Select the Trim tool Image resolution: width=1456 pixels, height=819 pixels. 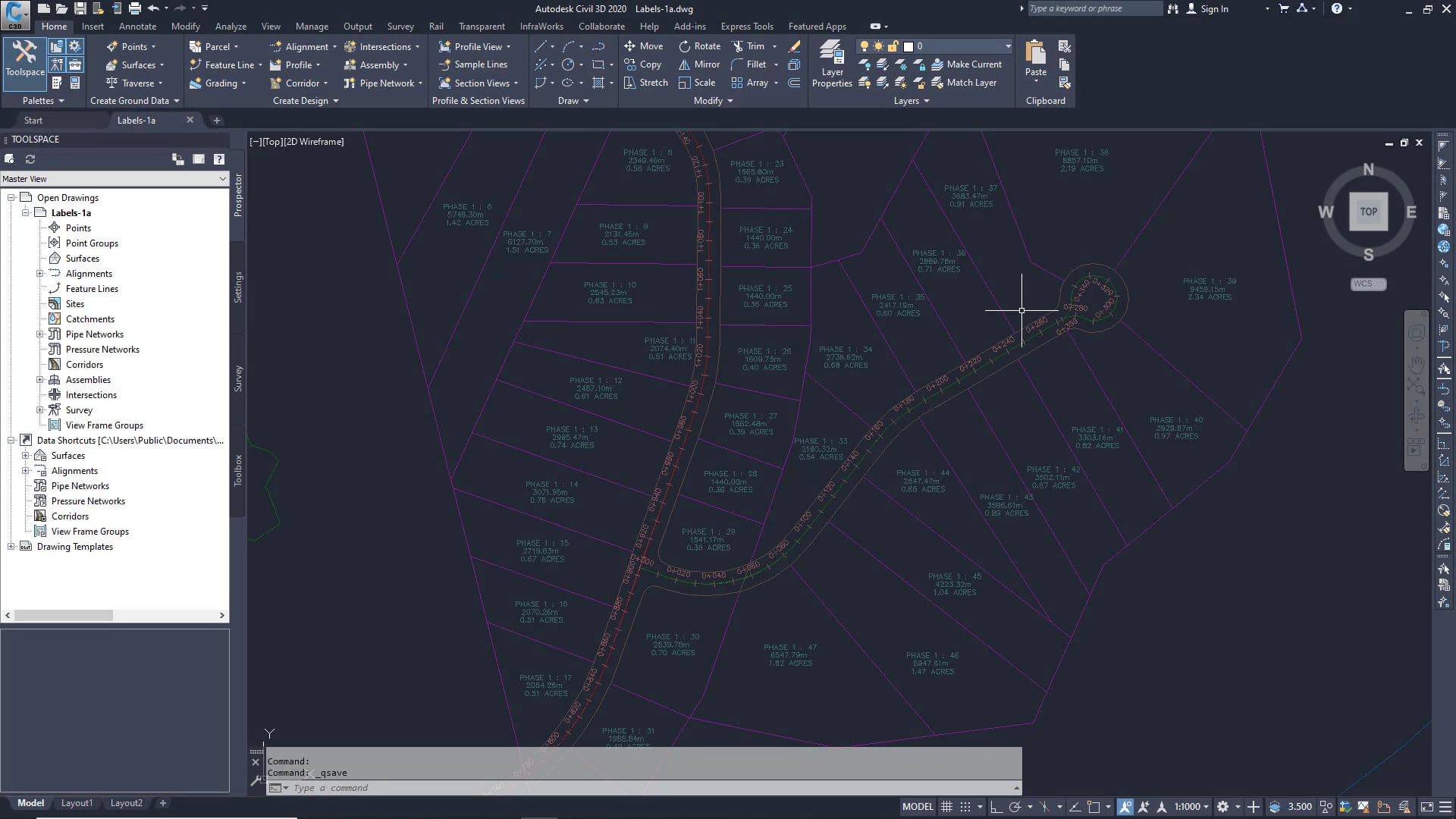point(752,45)
